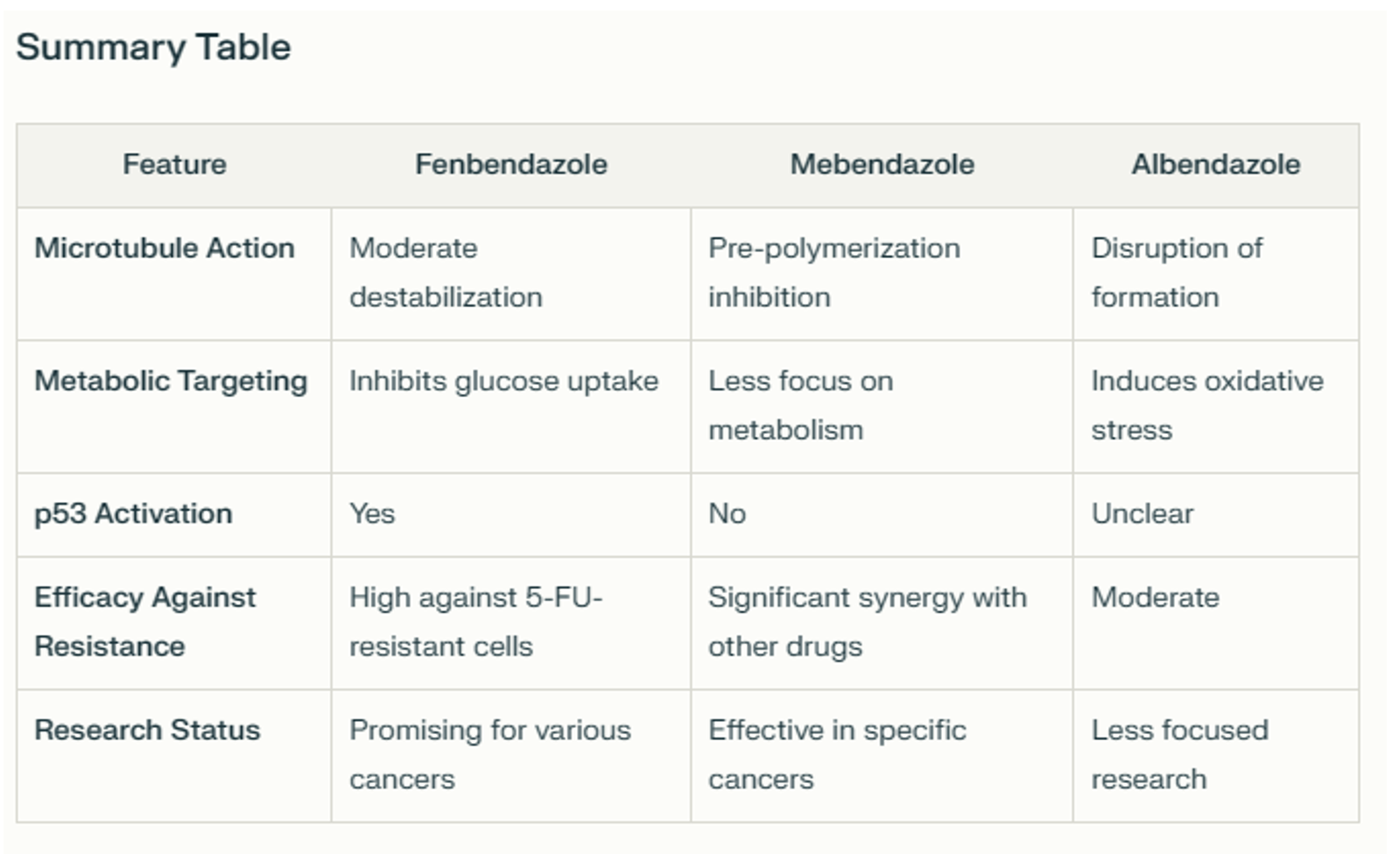Click the Induces oxidative stress cell
This screenshot has height=868, width=1399.
point(1206,405)
